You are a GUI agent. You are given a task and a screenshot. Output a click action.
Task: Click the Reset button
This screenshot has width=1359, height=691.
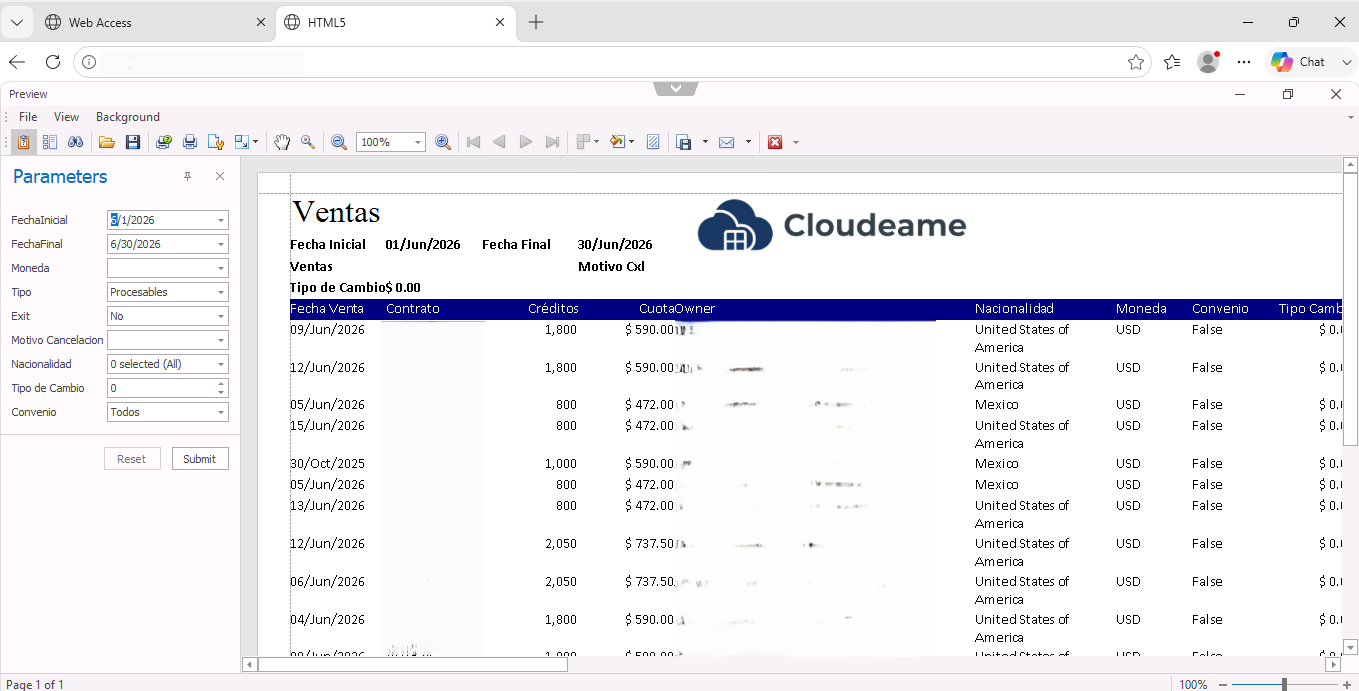point(131,459)
